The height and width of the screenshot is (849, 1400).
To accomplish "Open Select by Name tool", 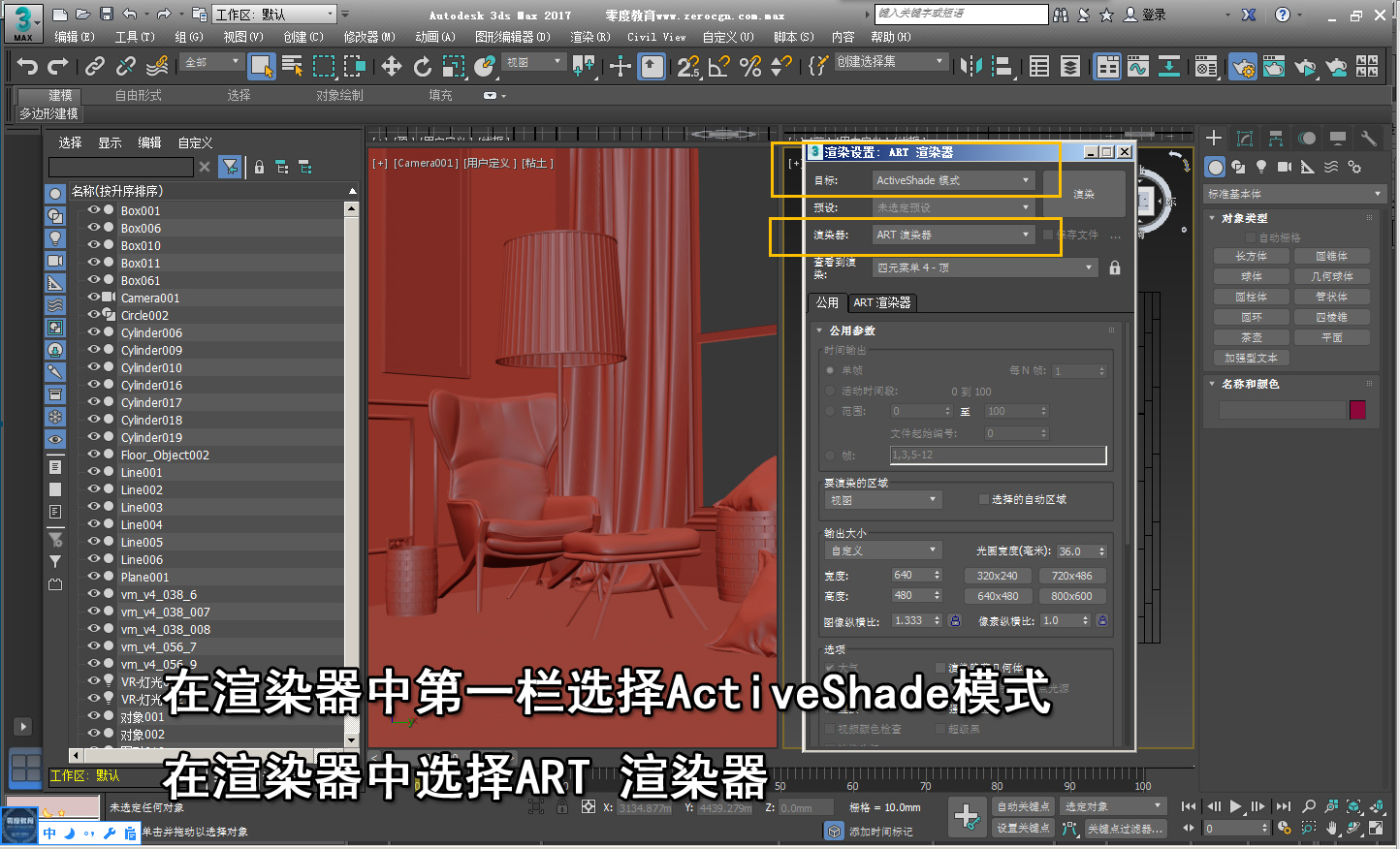I will (x=292, y=66).
